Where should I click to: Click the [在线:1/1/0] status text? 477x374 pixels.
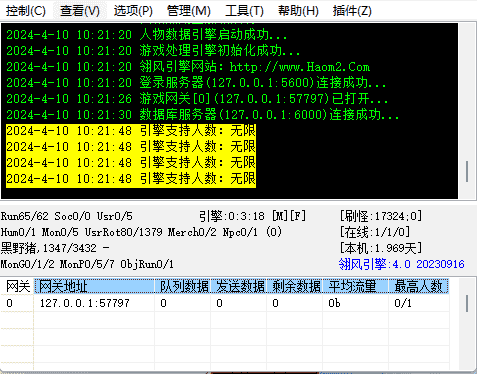(375, 232)
